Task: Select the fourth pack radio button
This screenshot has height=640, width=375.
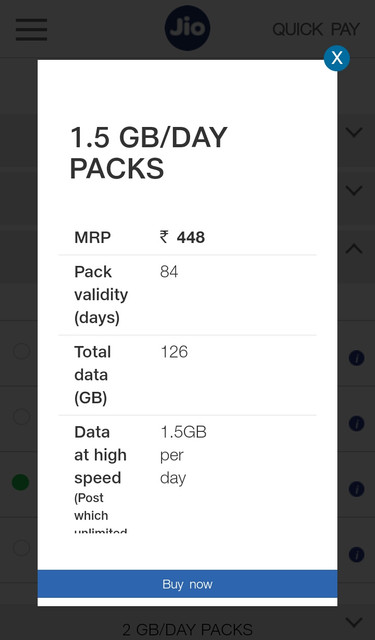Action: tap(21, 548)
